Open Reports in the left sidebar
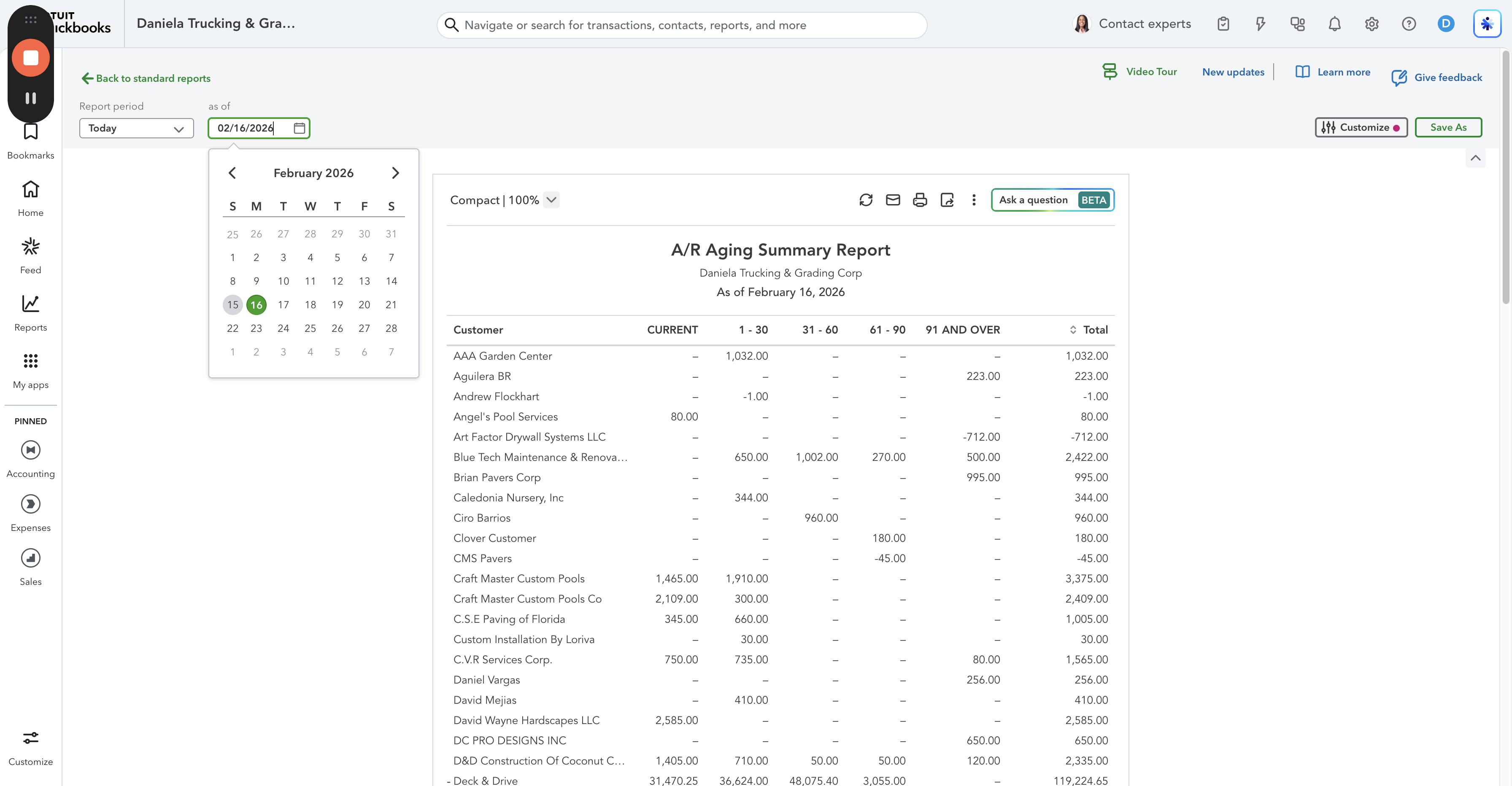Image resolution: width=1512 pixels, height=786 pixels. pos(30,313)
